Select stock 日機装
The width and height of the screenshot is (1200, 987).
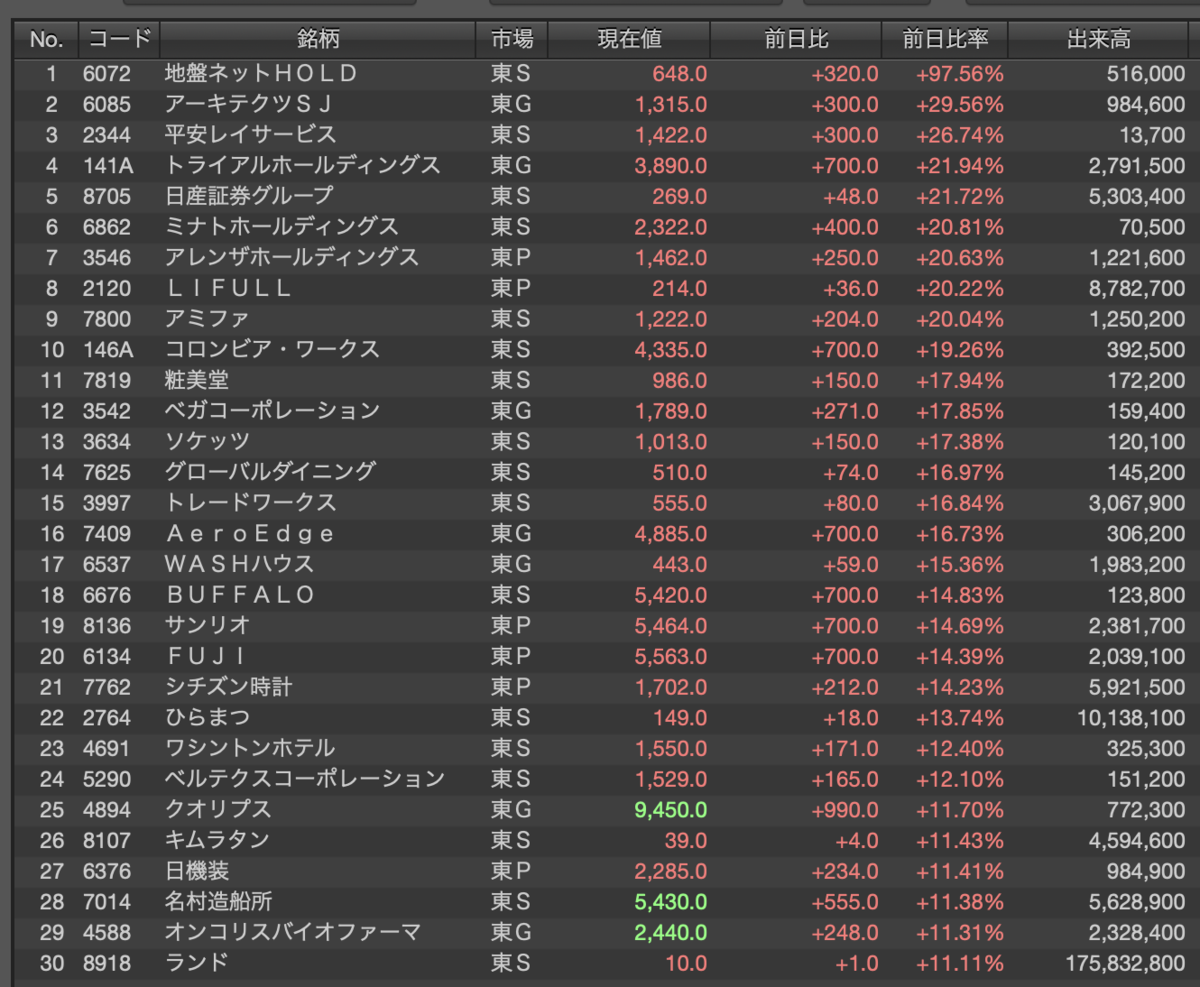pos(196,871)
